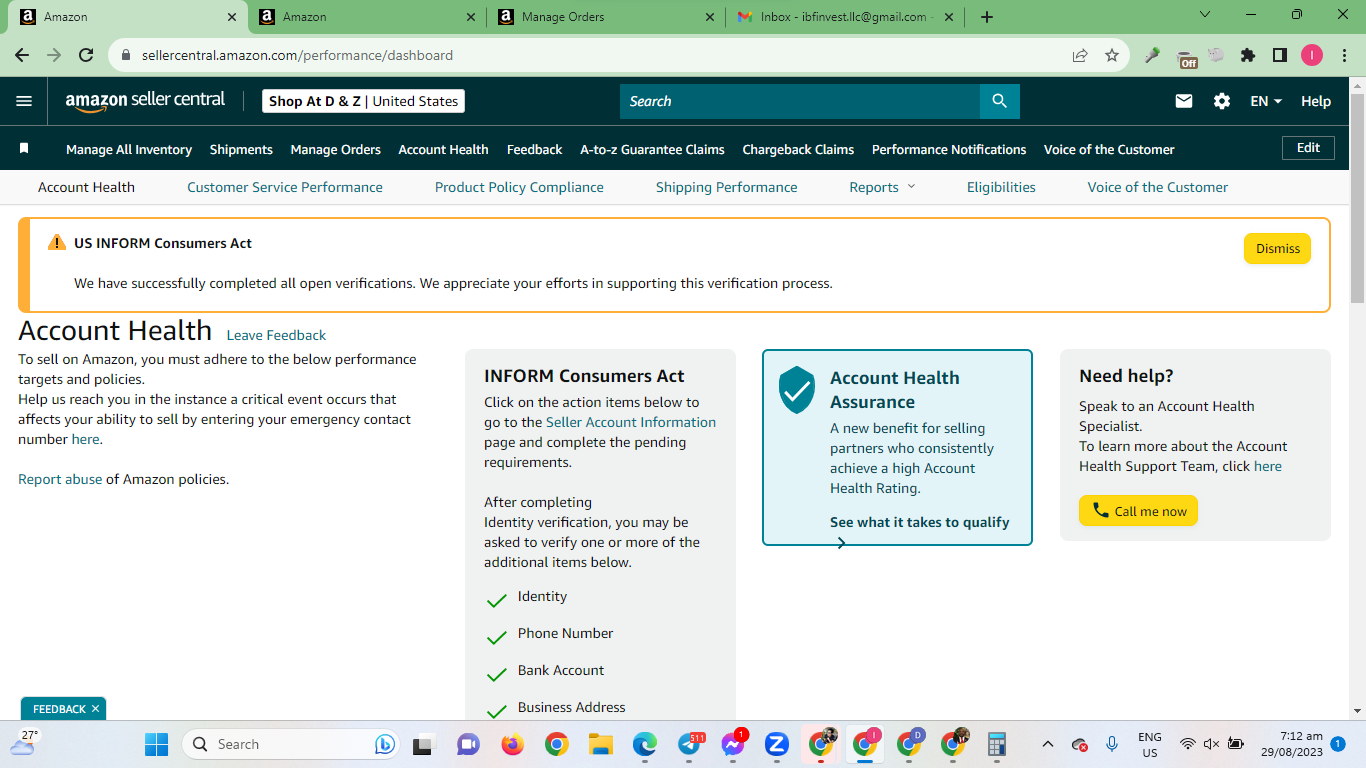Screen dimensions: 1366x768
Task: Open Chargeback Claims menu item
Action: point(798,149)
